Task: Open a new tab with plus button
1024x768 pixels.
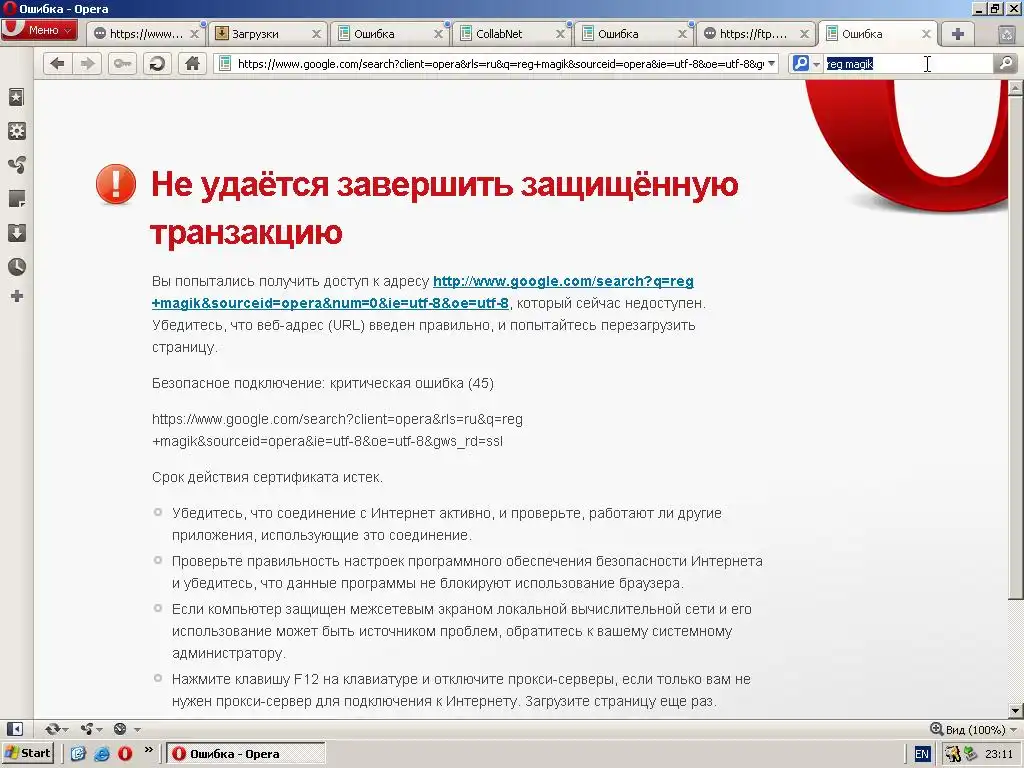Action: click(957, 34)
